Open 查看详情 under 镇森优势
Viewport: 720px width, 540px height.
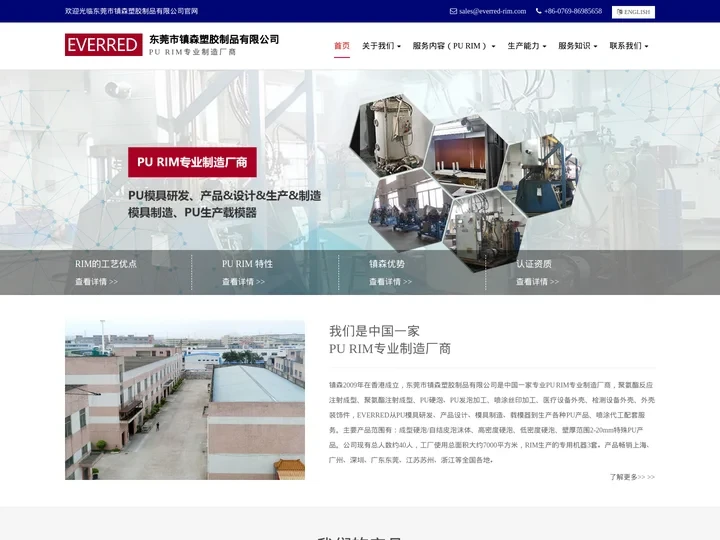[x=390, y=282]
